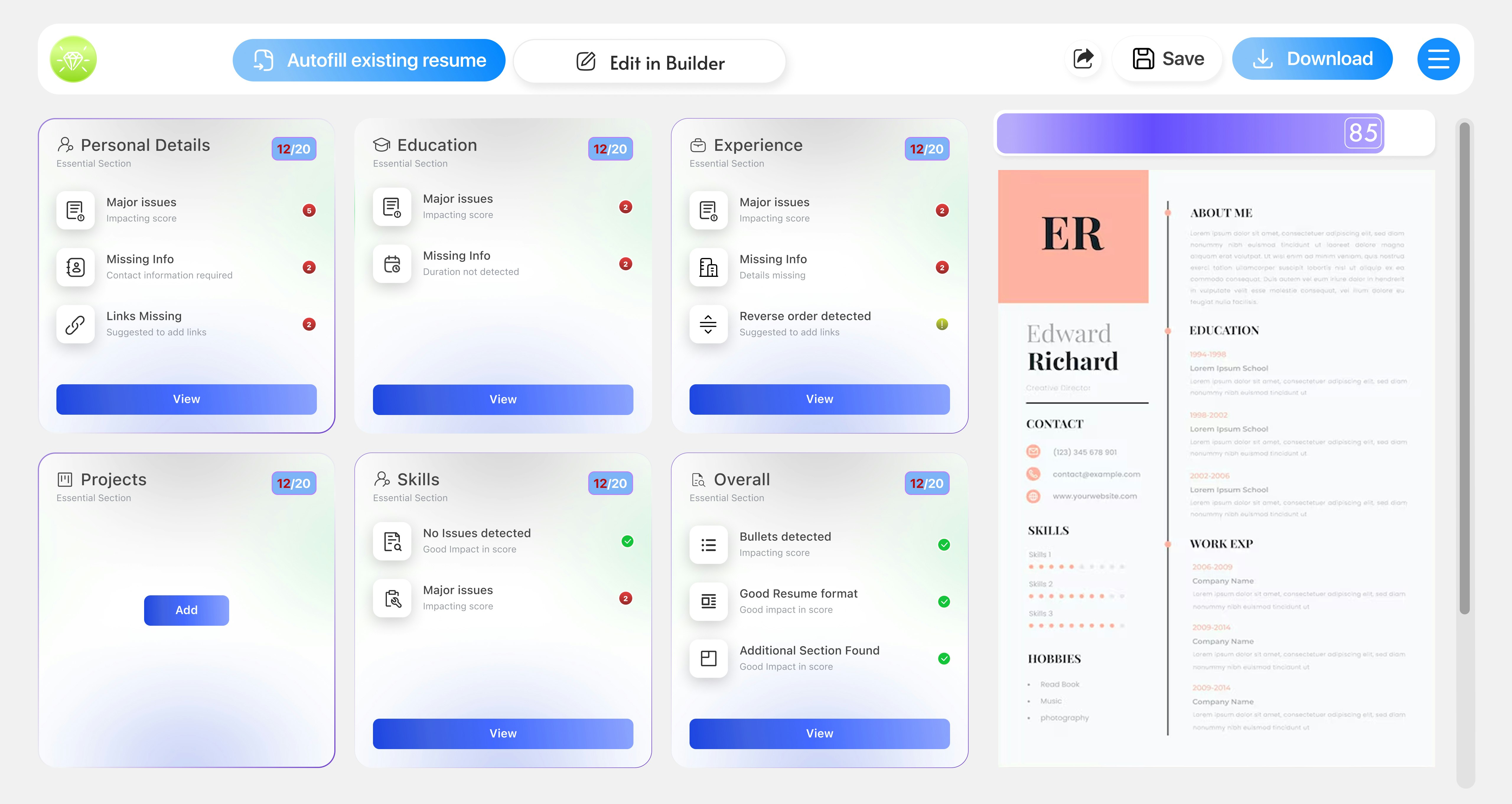Image resolution: width=1512 pixels, height=804 pixels.
Task: View Skills section
Action: (503, 734)
